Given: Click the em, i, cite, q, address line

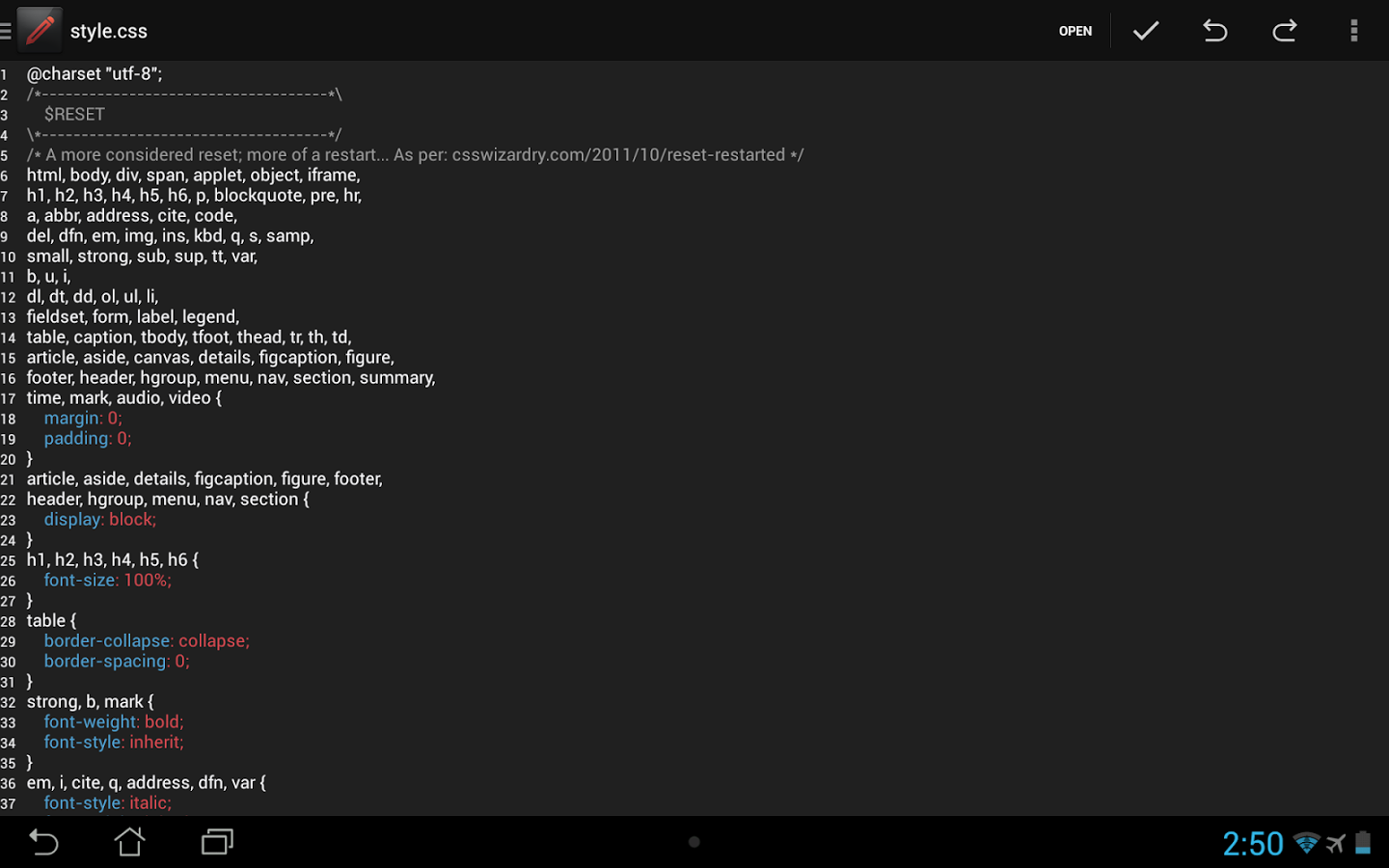Looking at the screenshot, I should (x=146, y=782).
